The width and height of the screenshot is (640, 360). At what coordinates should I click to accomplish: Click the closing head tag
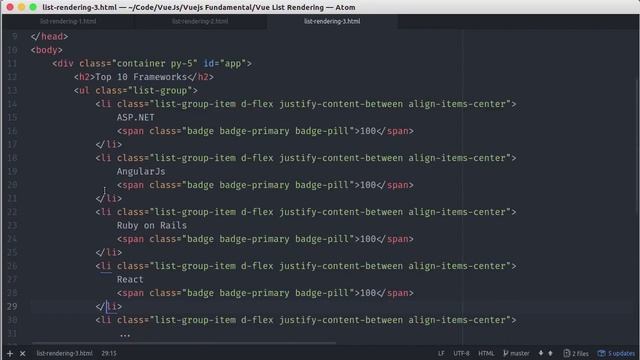(x=49, y=36)
